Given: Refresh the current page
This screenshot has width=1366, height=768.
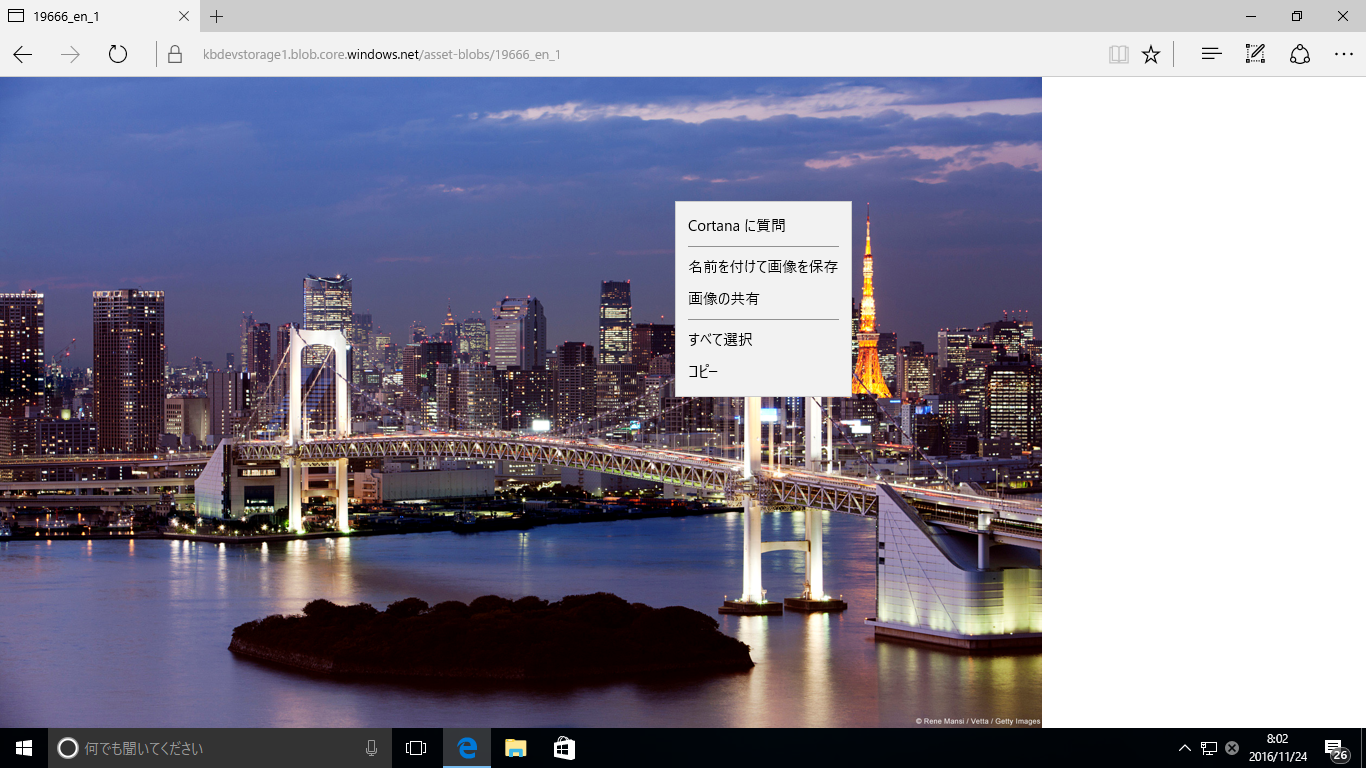Looking at the screenshot, I should pyautogui.click(x=117, y=54).
